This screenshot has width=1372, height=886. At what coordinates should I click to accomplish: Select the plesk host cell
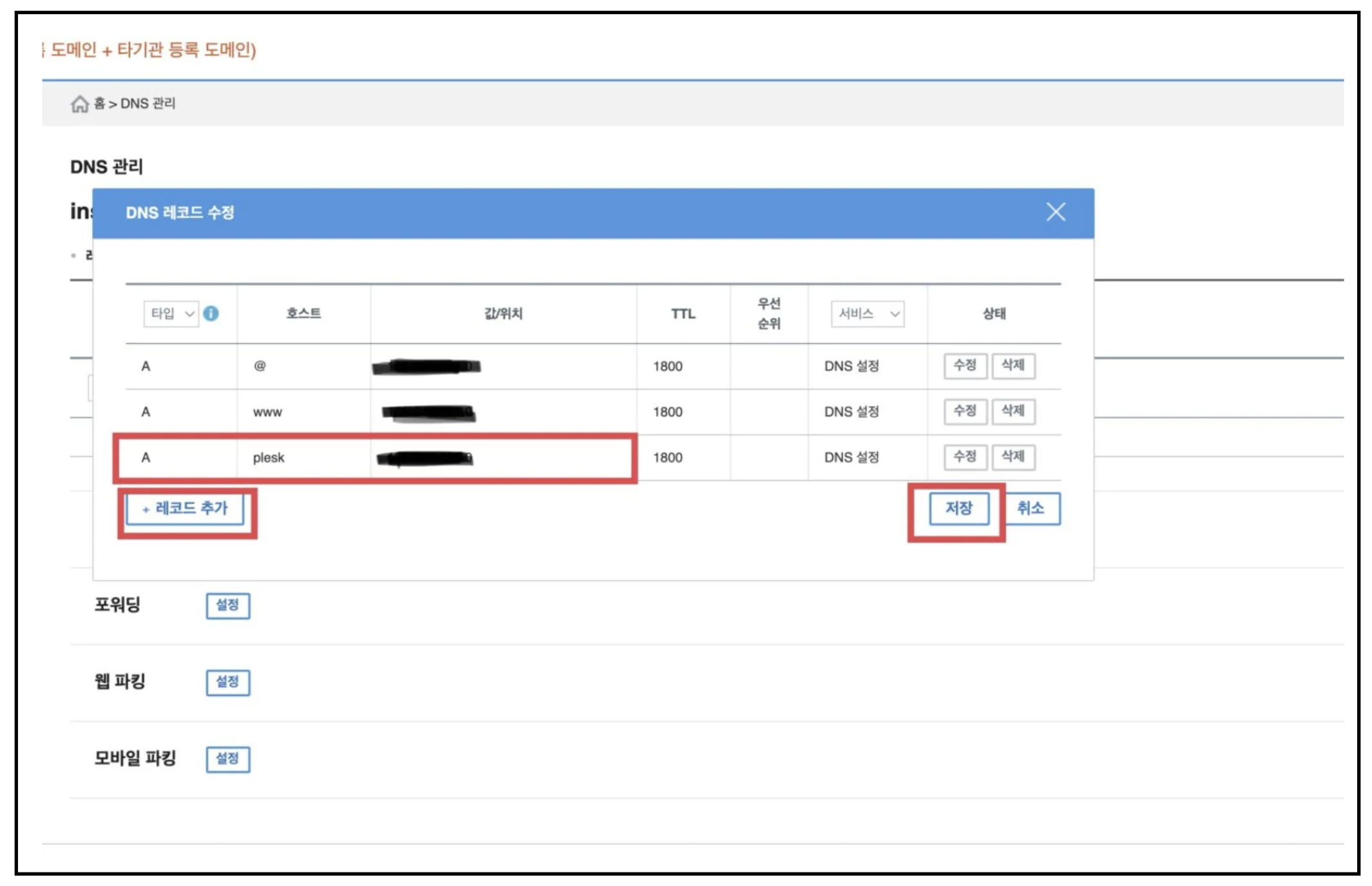(269, 458)
